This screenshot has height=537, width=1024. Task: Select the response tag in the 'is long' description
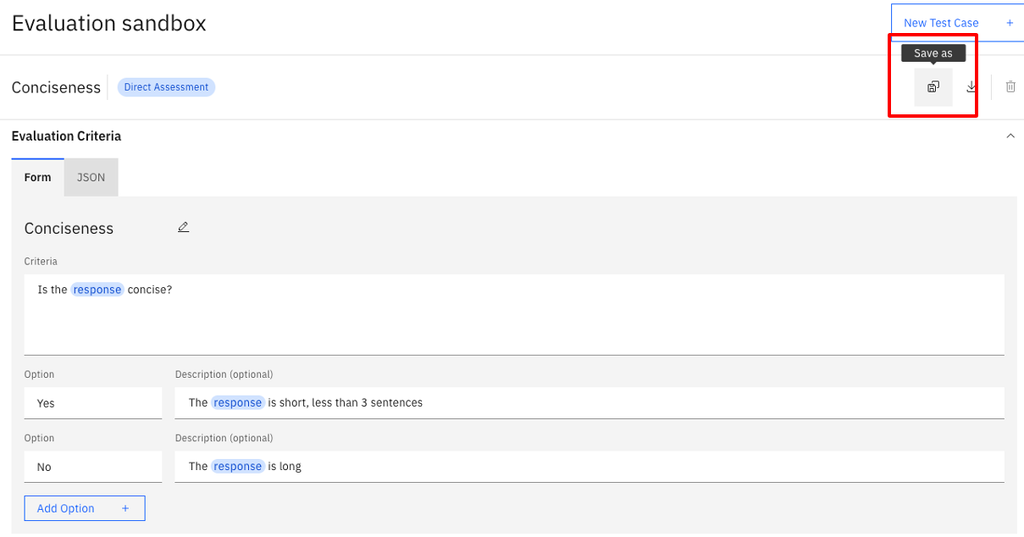(237, 467)
